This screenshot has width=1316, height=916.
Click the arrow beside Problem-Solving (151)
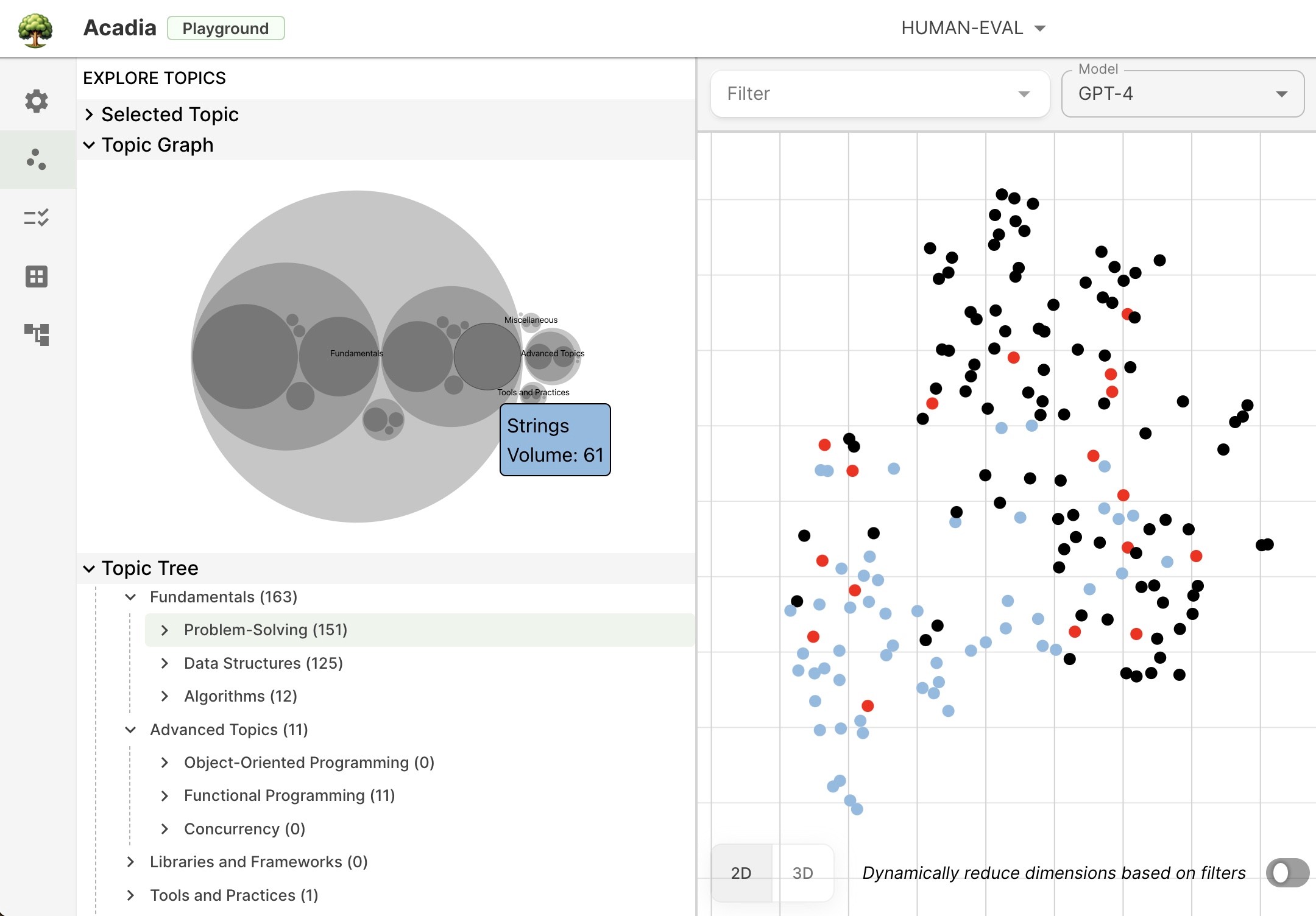coord(164,630)
